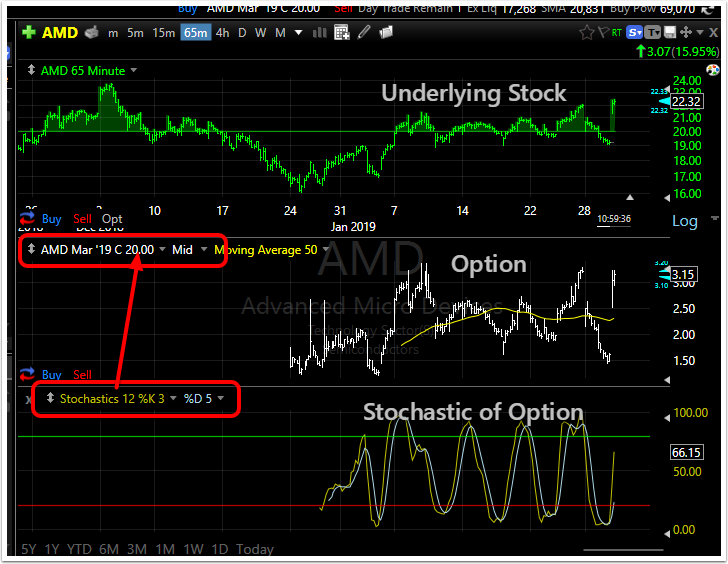Click Buy under the option chart
Image resolution: width=728 pixels, height=564 pixels.
pos(51,375)
